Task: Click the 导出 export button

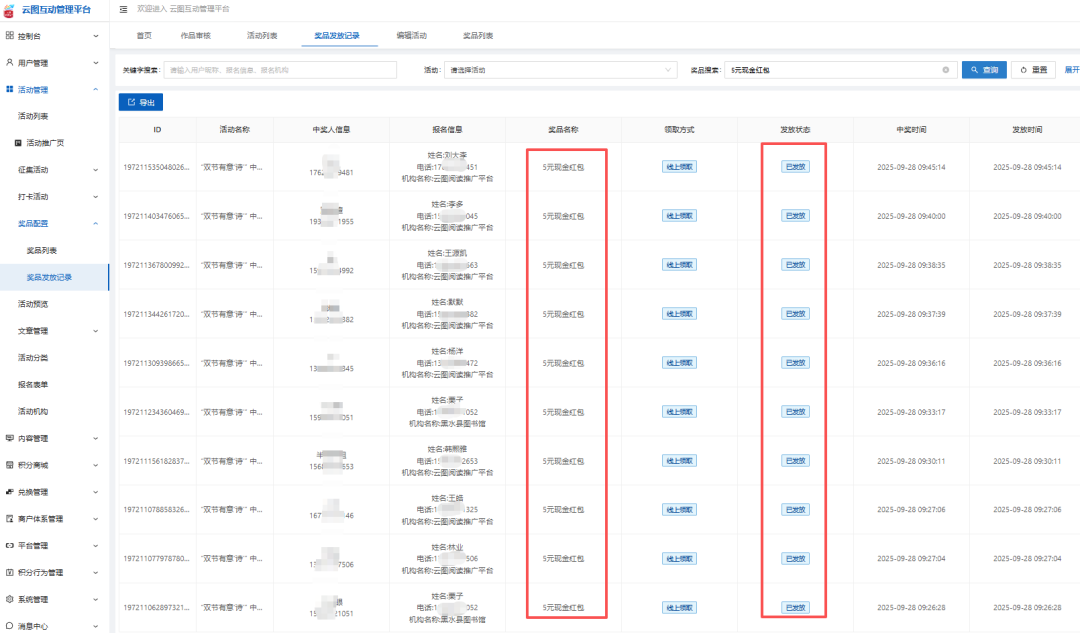Action: tap(141, 102)
